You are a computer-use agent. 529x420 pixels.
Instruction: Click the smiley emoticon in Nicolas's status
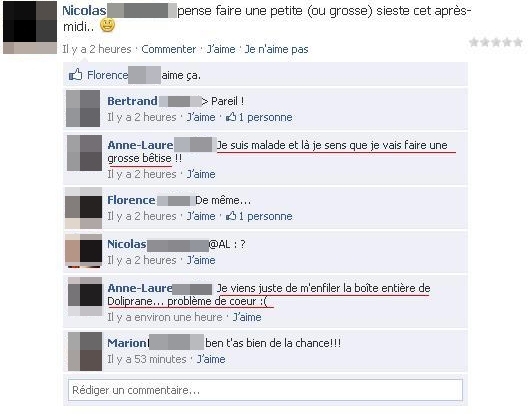pos(108,25)
